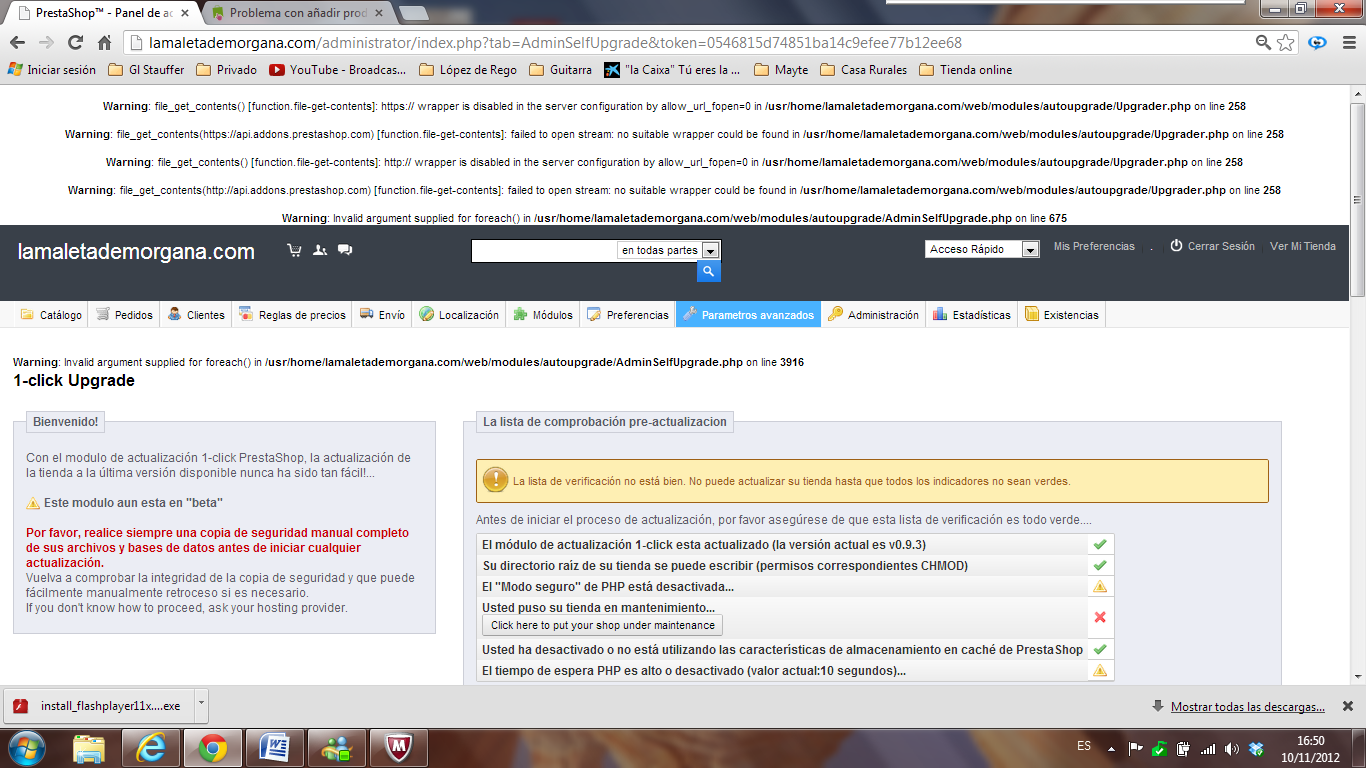
Task: Open the messages speech-bubble icon in header
Action: coord(345,250)
